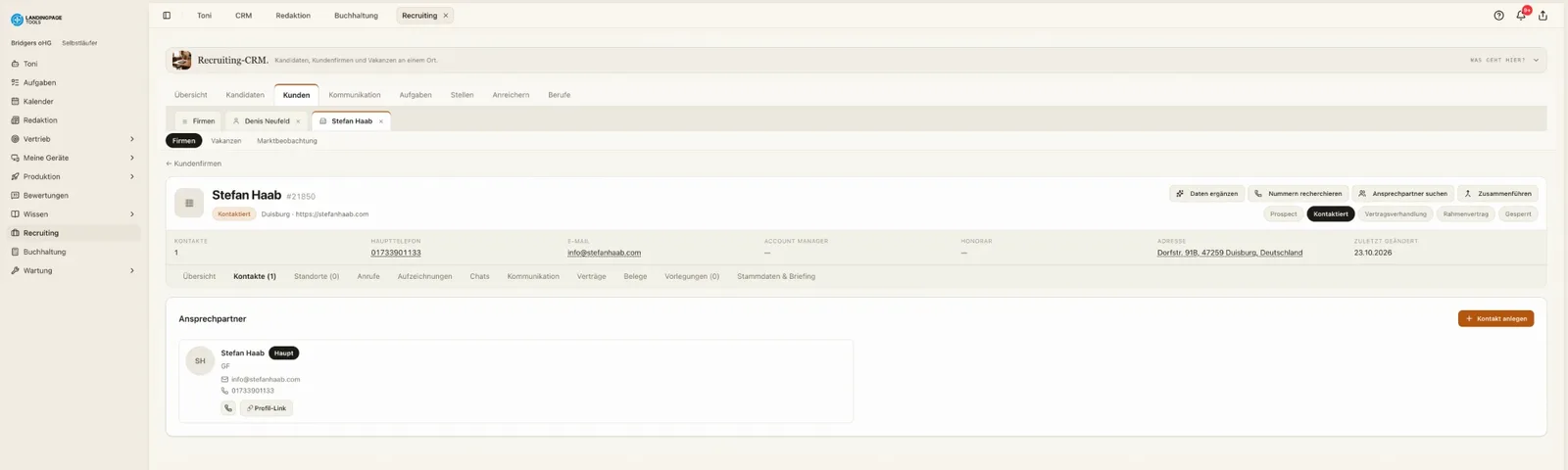1568x470 pixels.
Task: Click the Landingpage Tools logo
Action: tap(36, 20)
